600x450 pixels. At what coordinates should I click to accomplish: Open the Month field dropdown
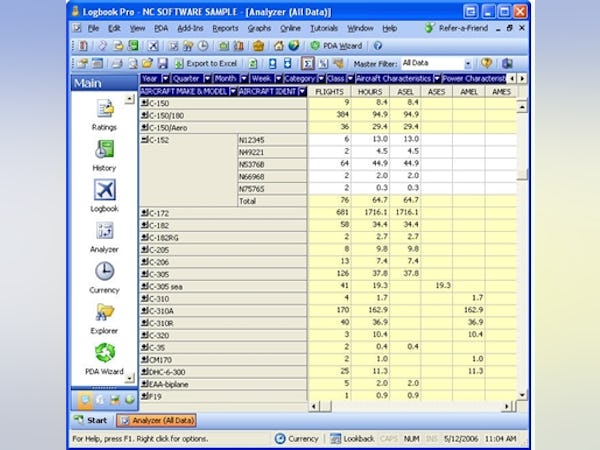(x=244, y=79)
